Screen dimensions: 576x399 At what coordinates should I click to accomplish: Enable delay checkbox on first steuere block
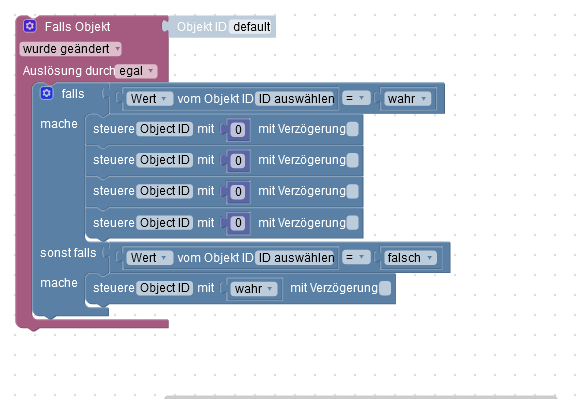pyautogui.click(x=352, y=129)
